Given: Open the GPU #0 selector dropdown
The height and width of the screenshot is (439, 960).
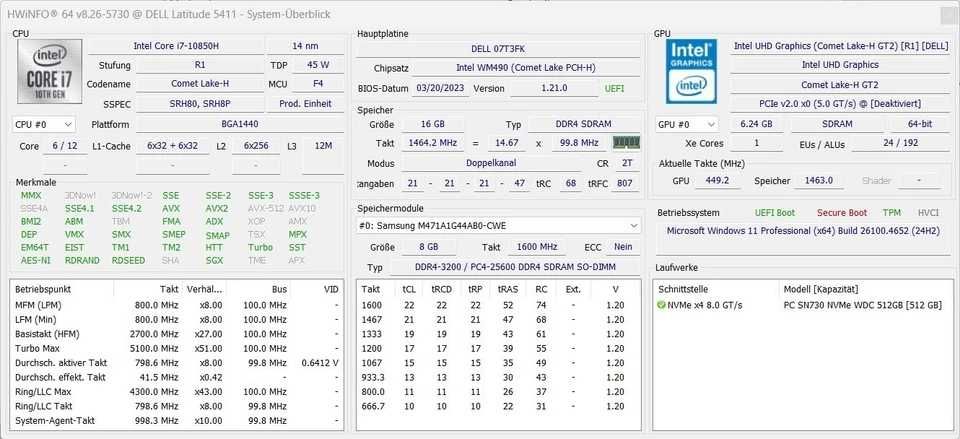Looking at the screenshot, I should click(x=685, y=124).
